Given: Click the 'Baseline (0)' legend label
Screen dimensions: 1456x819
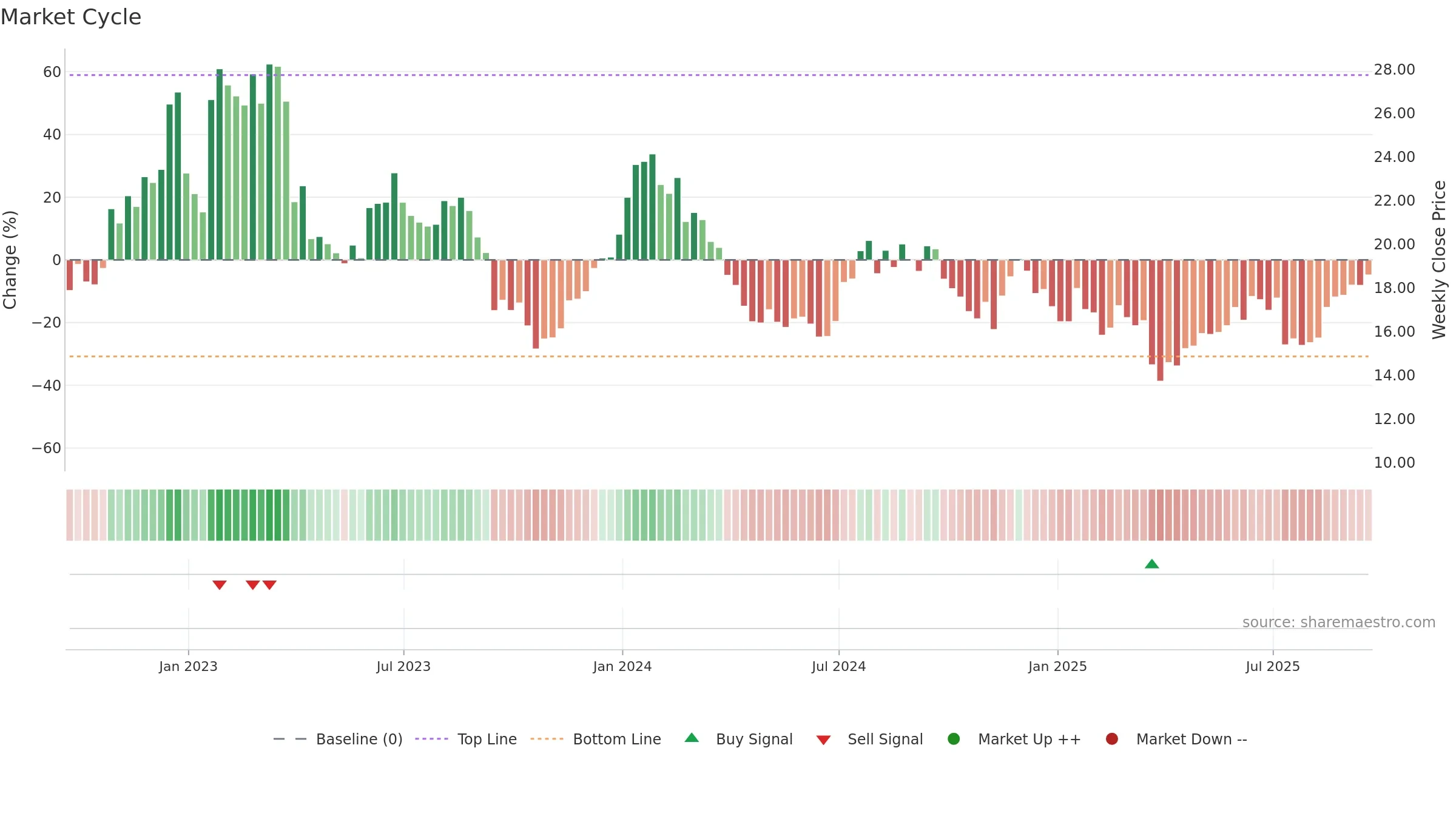Looking at the screenshot, I should 359,740.
